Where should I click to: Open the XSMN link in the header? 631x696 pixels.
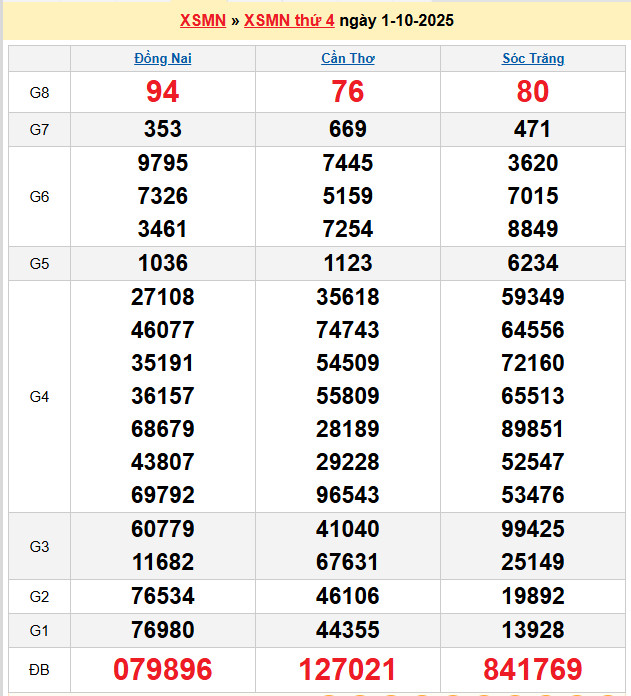pos(202,20)
